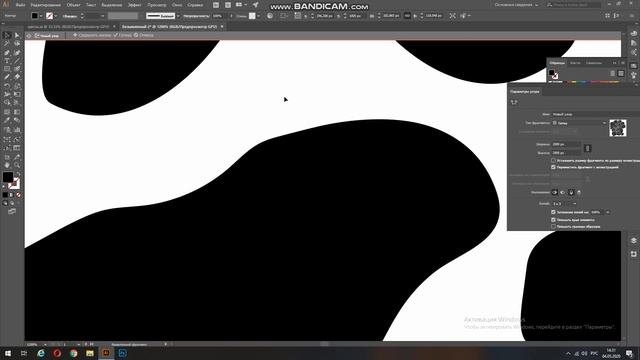
Task: Set overlap to Bottom in Front
Action: pos(579,192)
